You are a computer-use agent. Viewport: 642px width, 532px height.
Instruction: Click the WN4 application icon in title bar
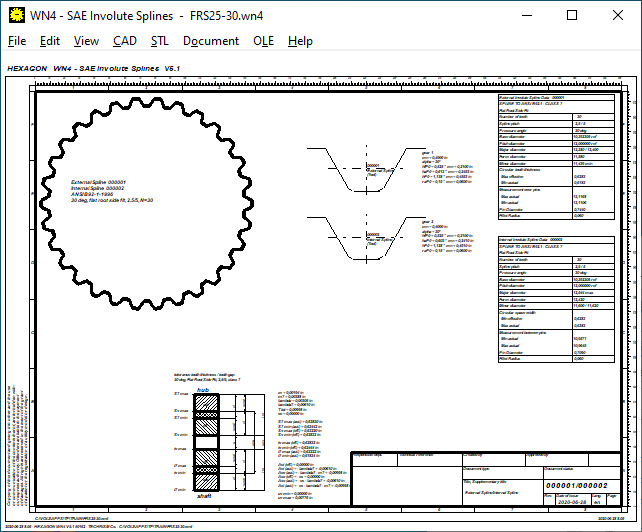[15, 15]
